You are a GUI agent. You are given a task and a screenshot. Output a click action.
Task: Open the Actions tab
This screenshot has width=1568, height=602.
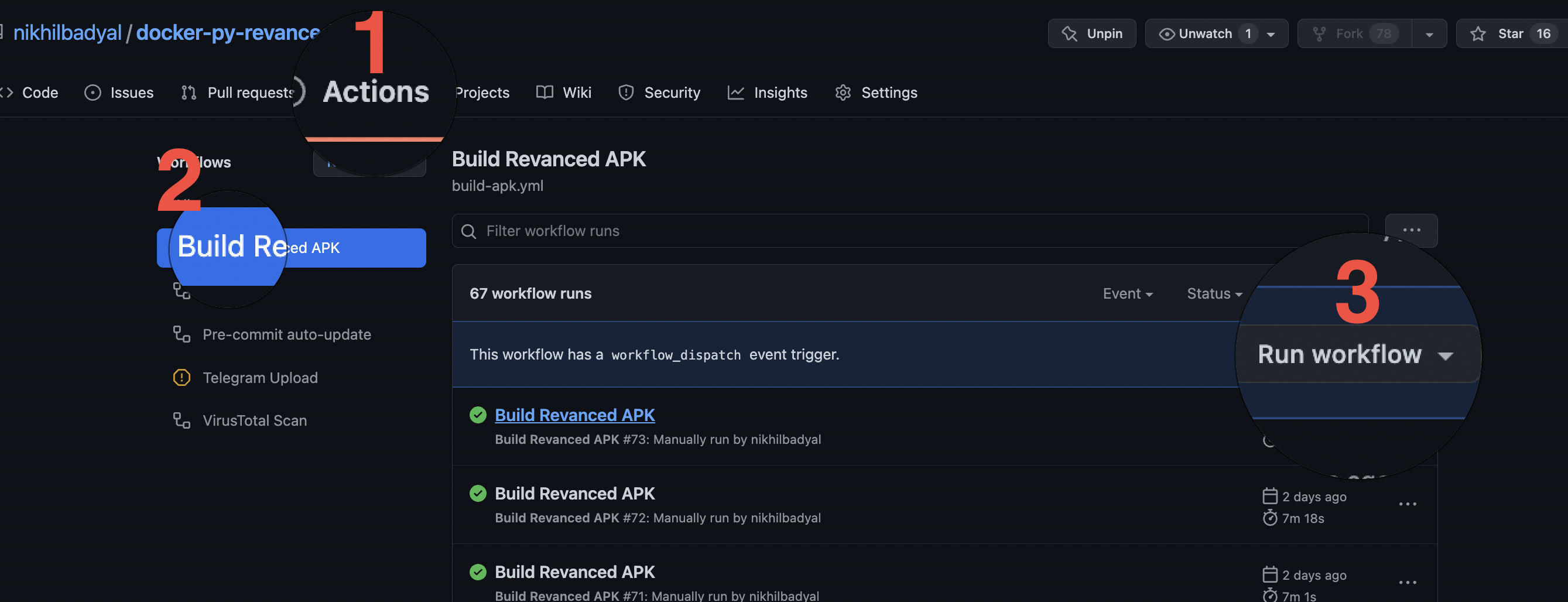click(x=375, y=93)
